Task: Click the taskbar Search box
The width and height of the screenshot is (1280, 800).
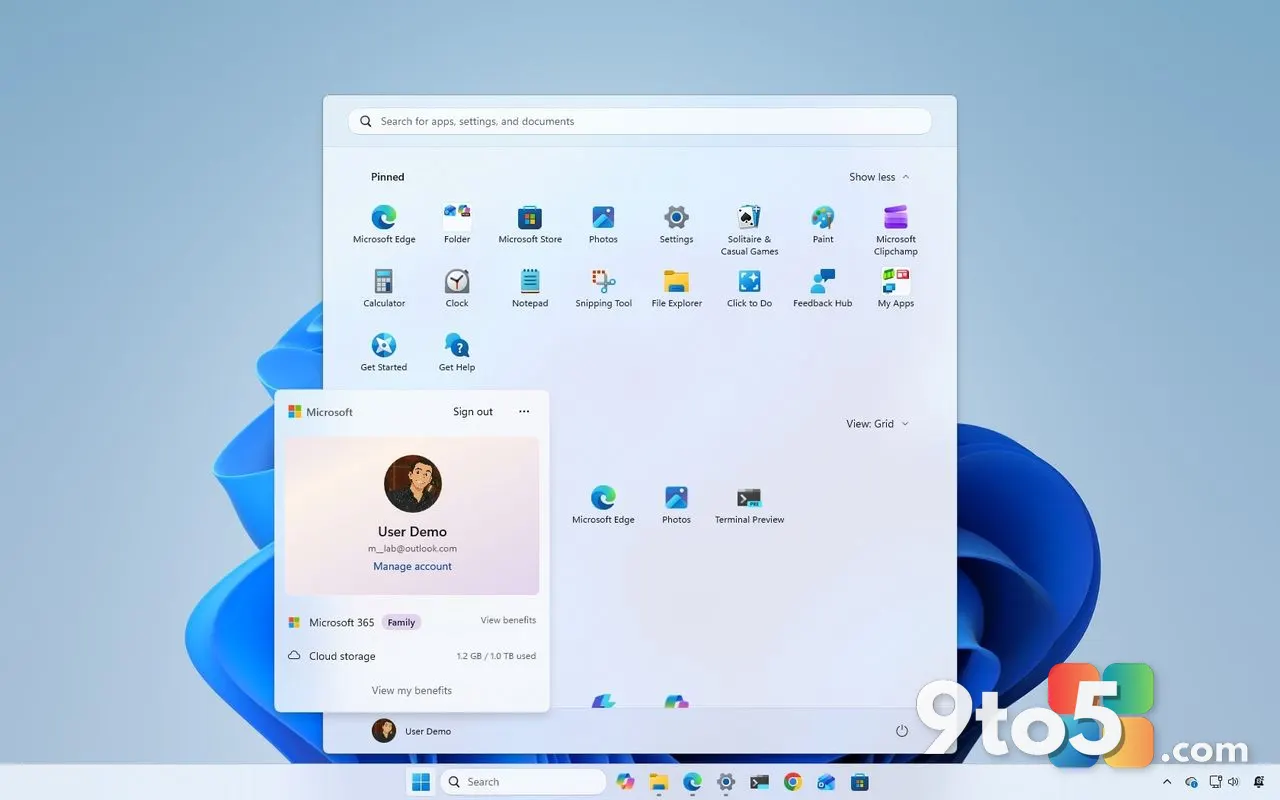Action: point(523,782)
